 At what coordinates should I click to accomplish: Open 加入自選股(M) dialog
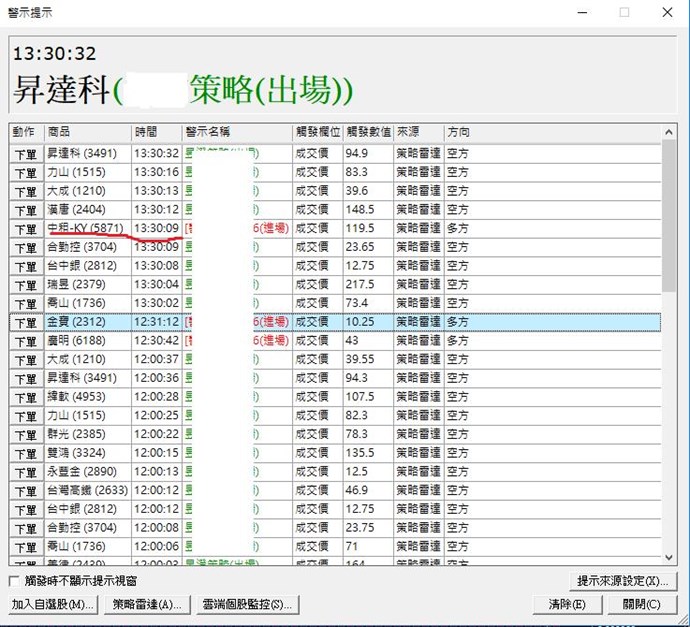click(53, 604)
